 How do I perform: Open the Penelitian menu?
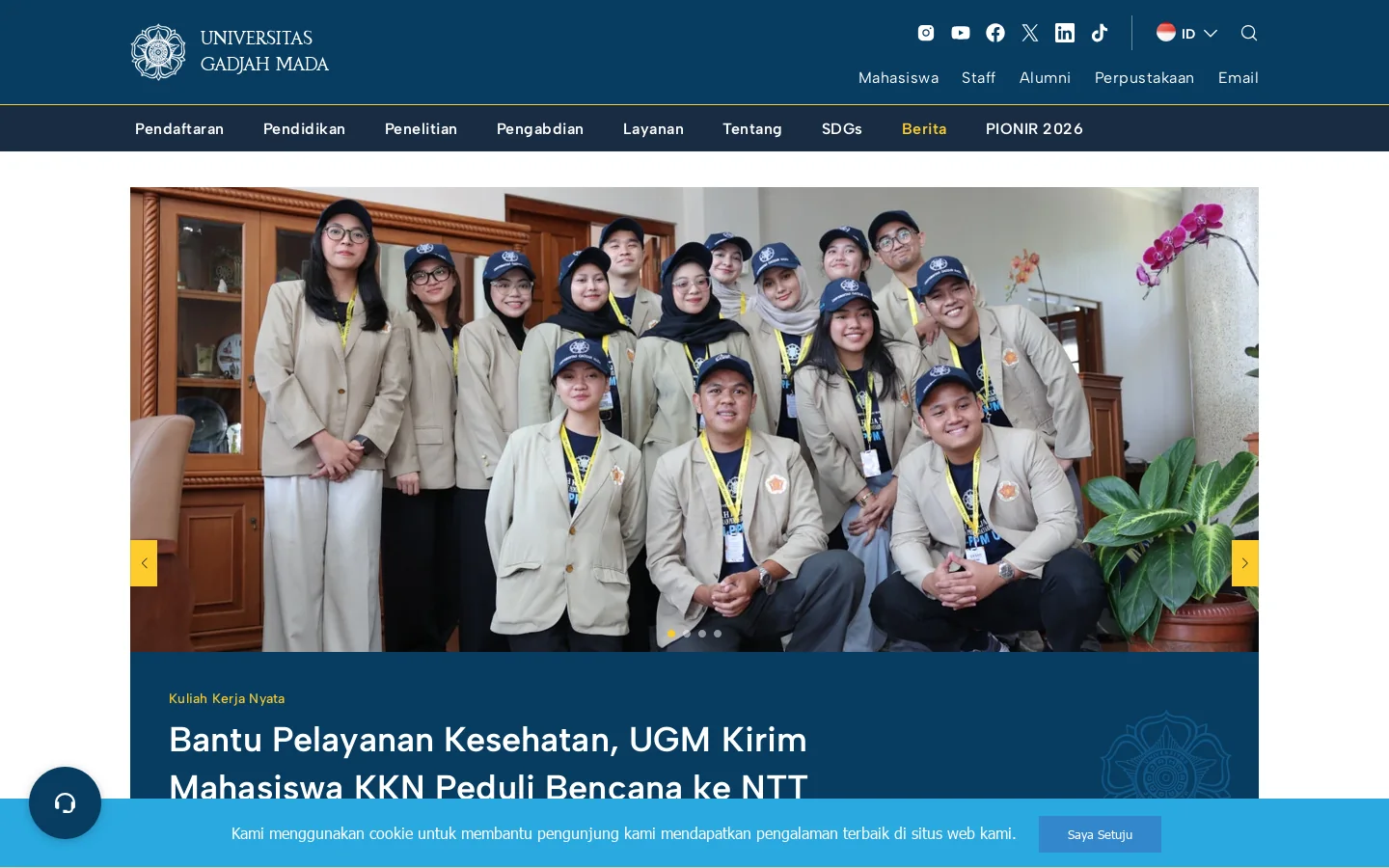(x=421, y=128)
